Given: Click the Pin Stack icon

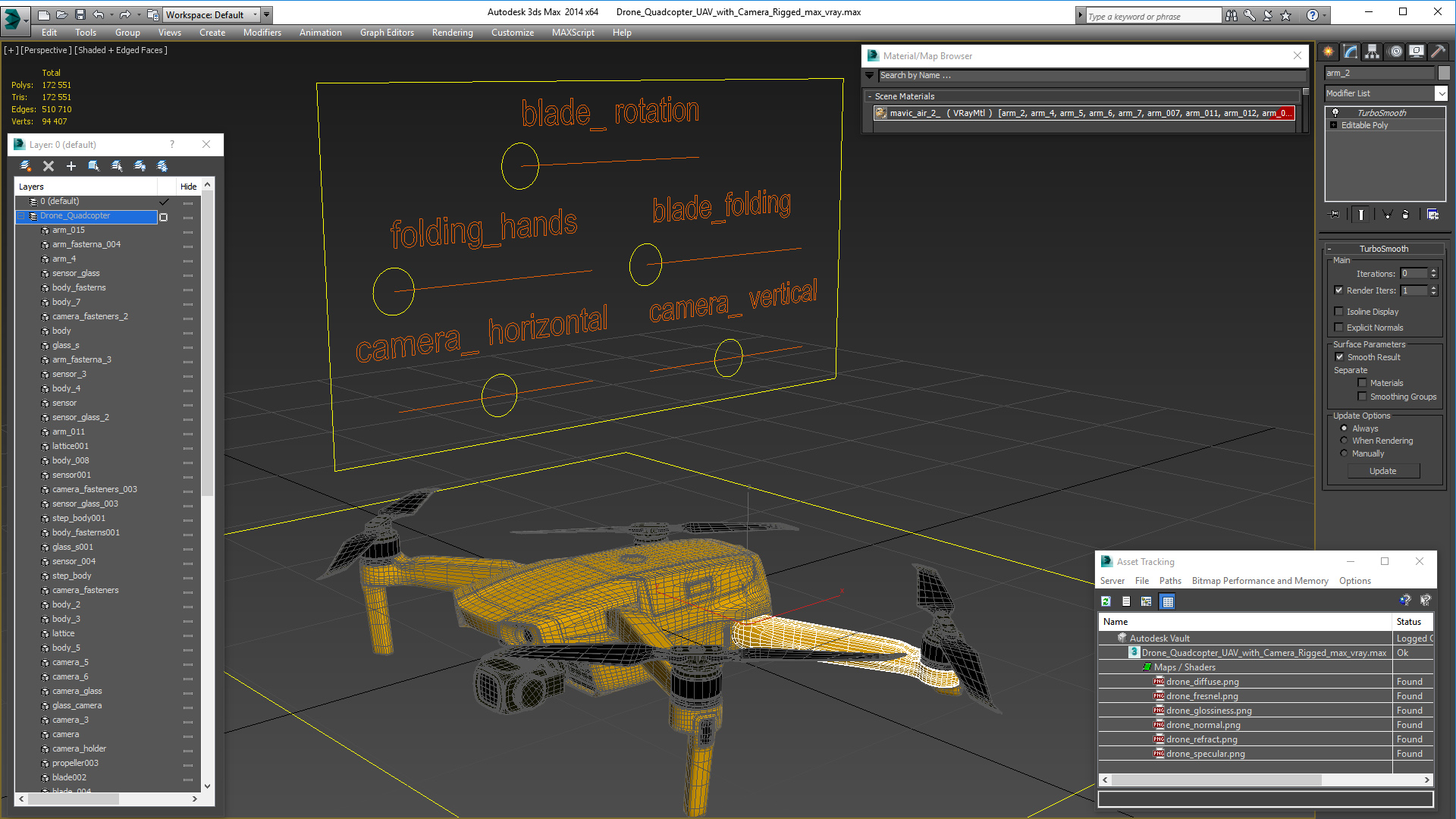Looking at the screenshot, I should (1335, 215).
